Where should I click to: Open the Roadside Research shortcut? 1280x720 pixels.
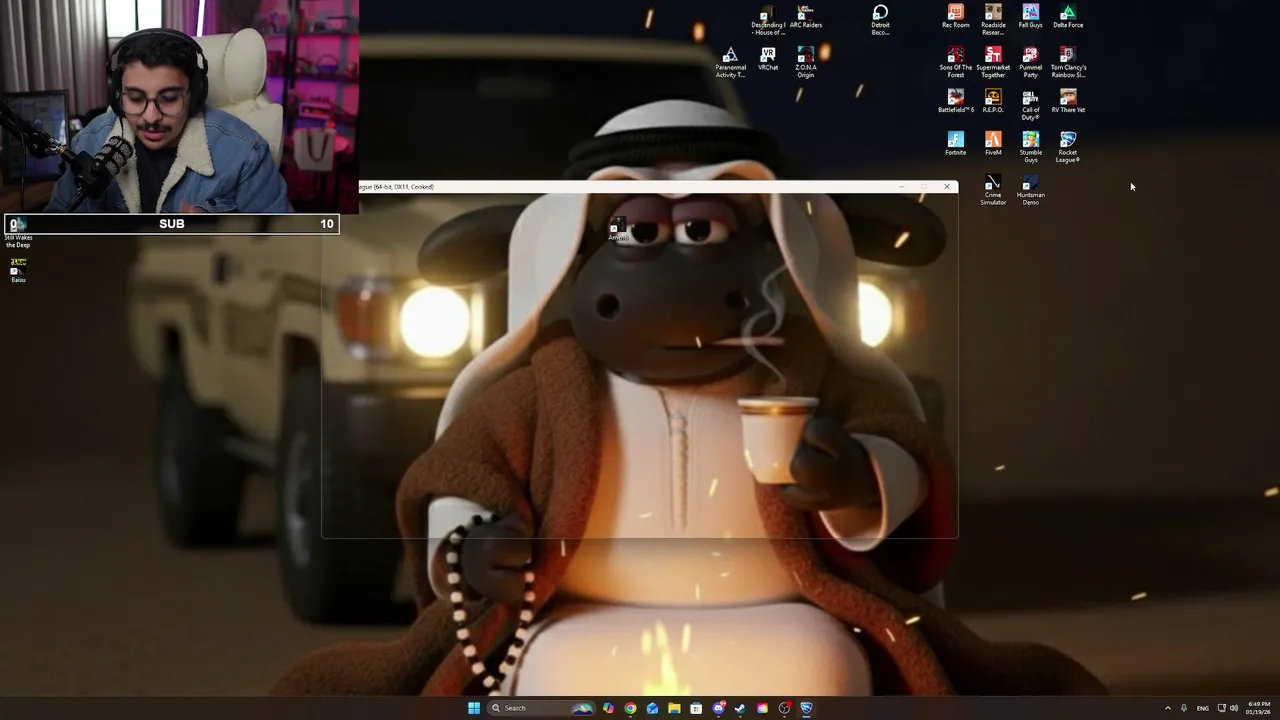pos(993,20)
